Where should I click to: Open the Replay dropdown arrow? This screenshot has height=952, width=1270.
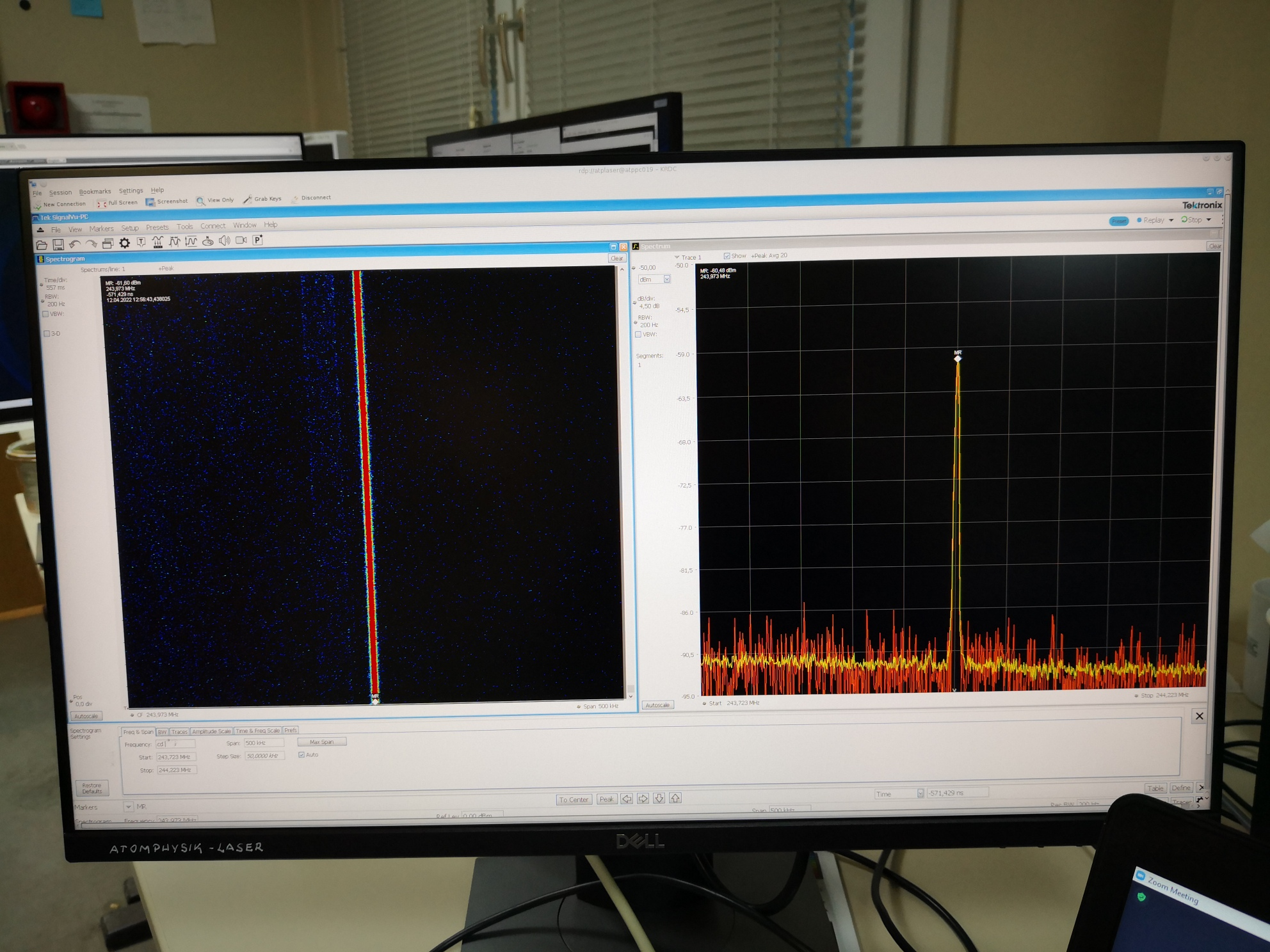coord(1171,220)
